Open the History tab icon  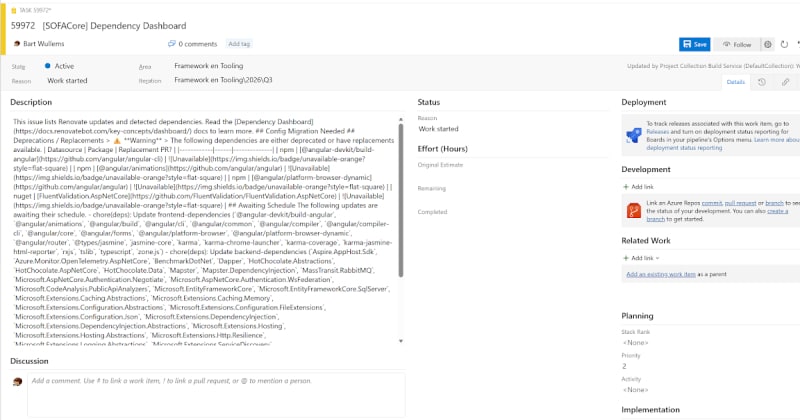coord(762,82)
